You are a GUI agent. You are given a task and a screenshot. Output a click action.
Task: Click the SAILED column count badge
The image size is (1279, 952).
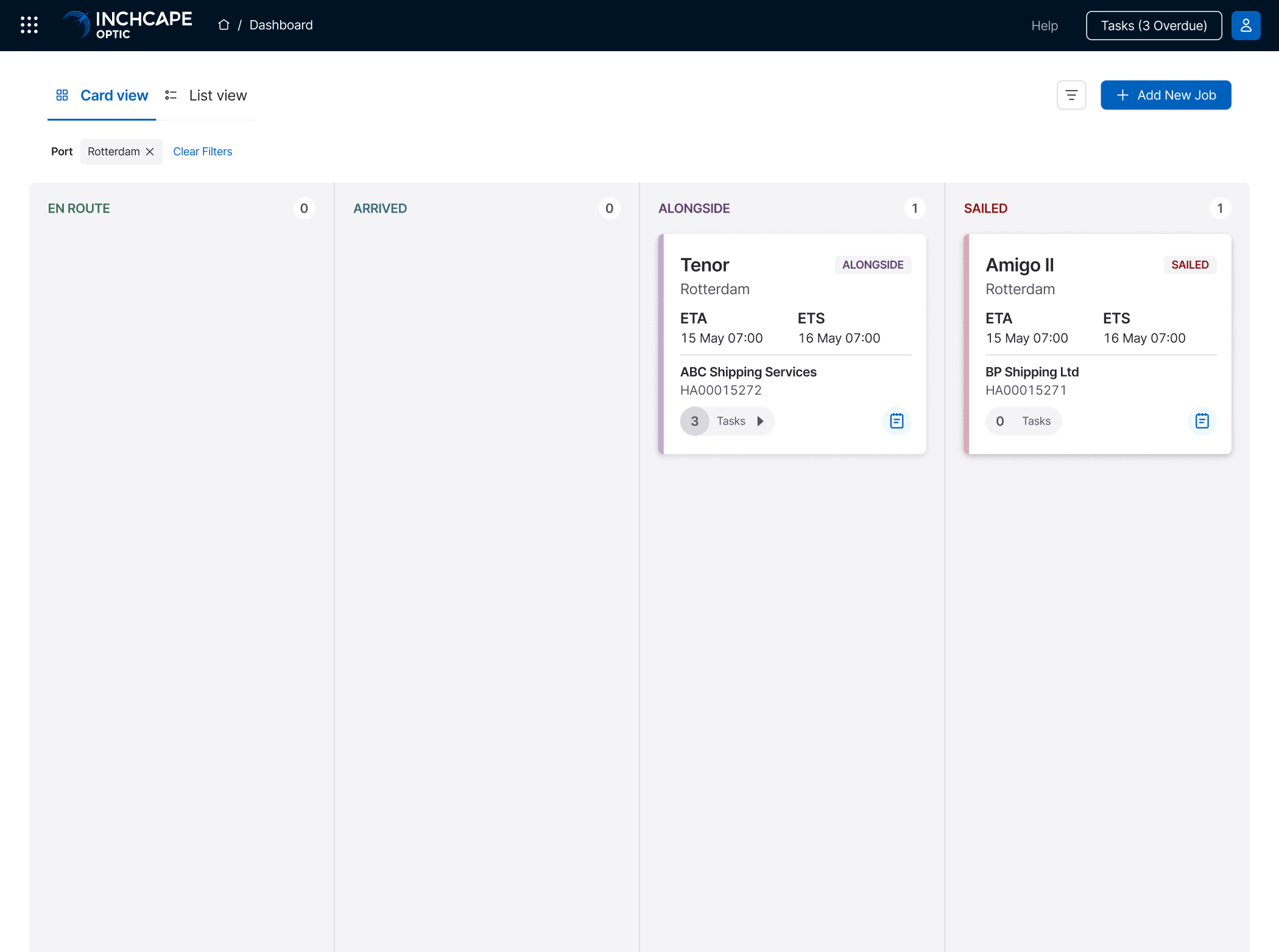coord(1220,208)
